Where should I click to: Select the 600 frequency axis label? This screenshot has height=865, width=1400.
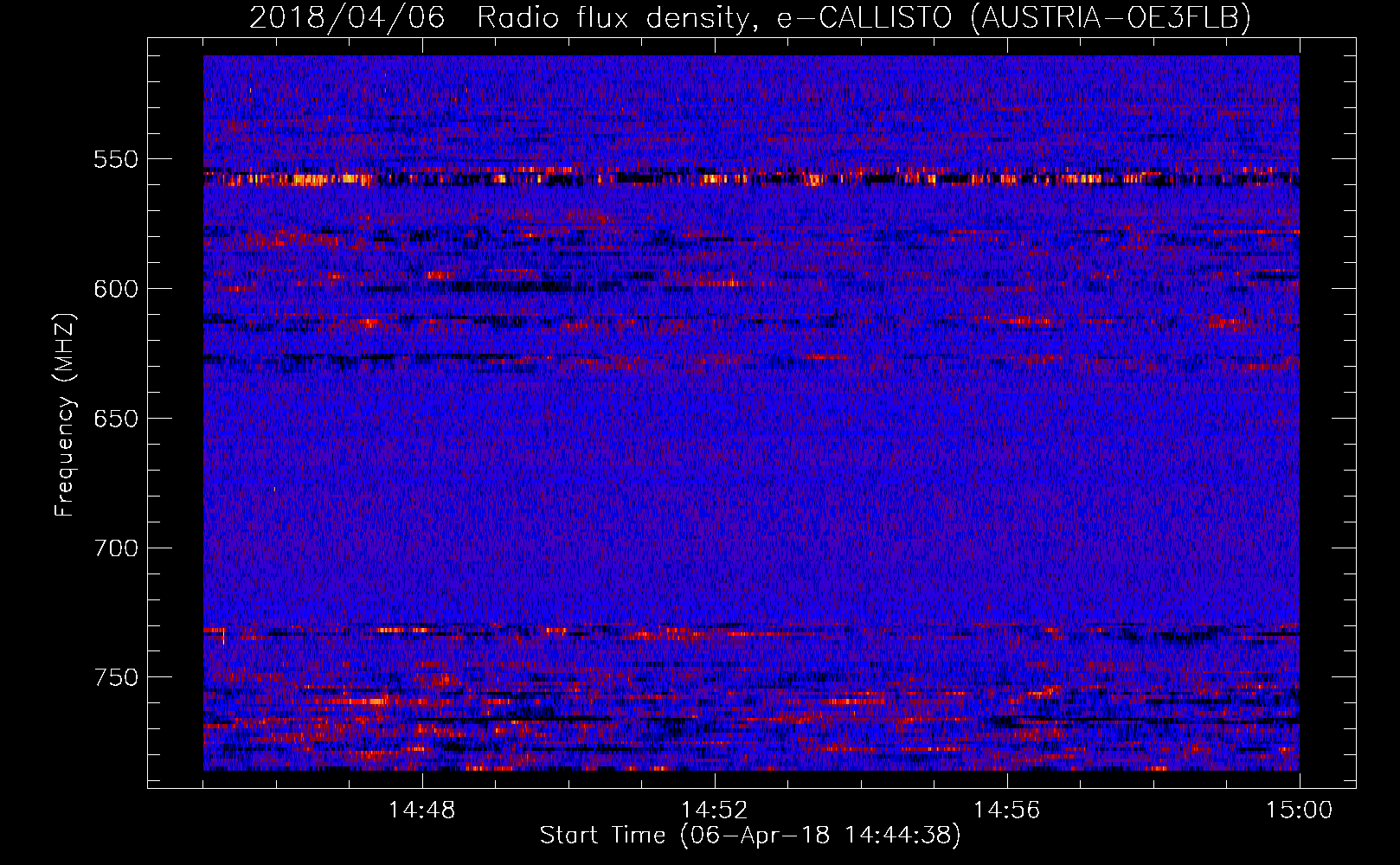(x=116, y=289)
